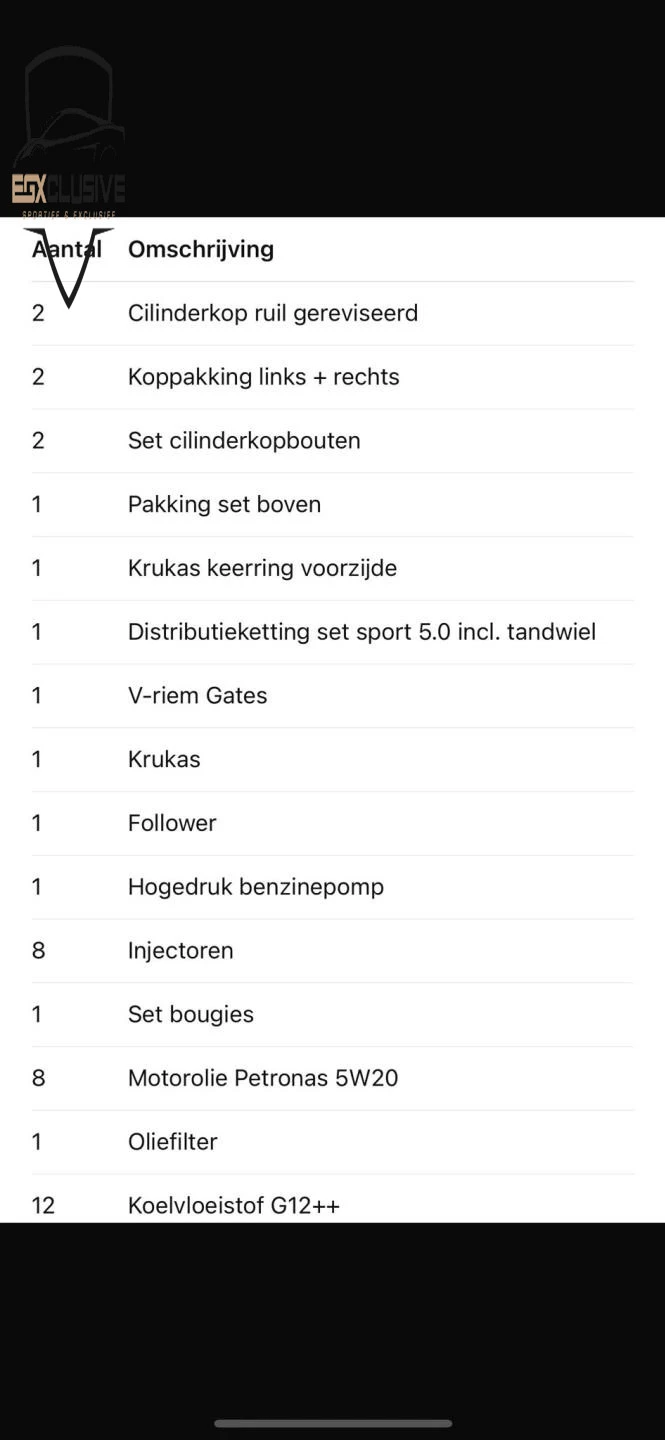Tap the Distributieketting set sport 5.0 row
665x1440 pixels.
[362, 632]
